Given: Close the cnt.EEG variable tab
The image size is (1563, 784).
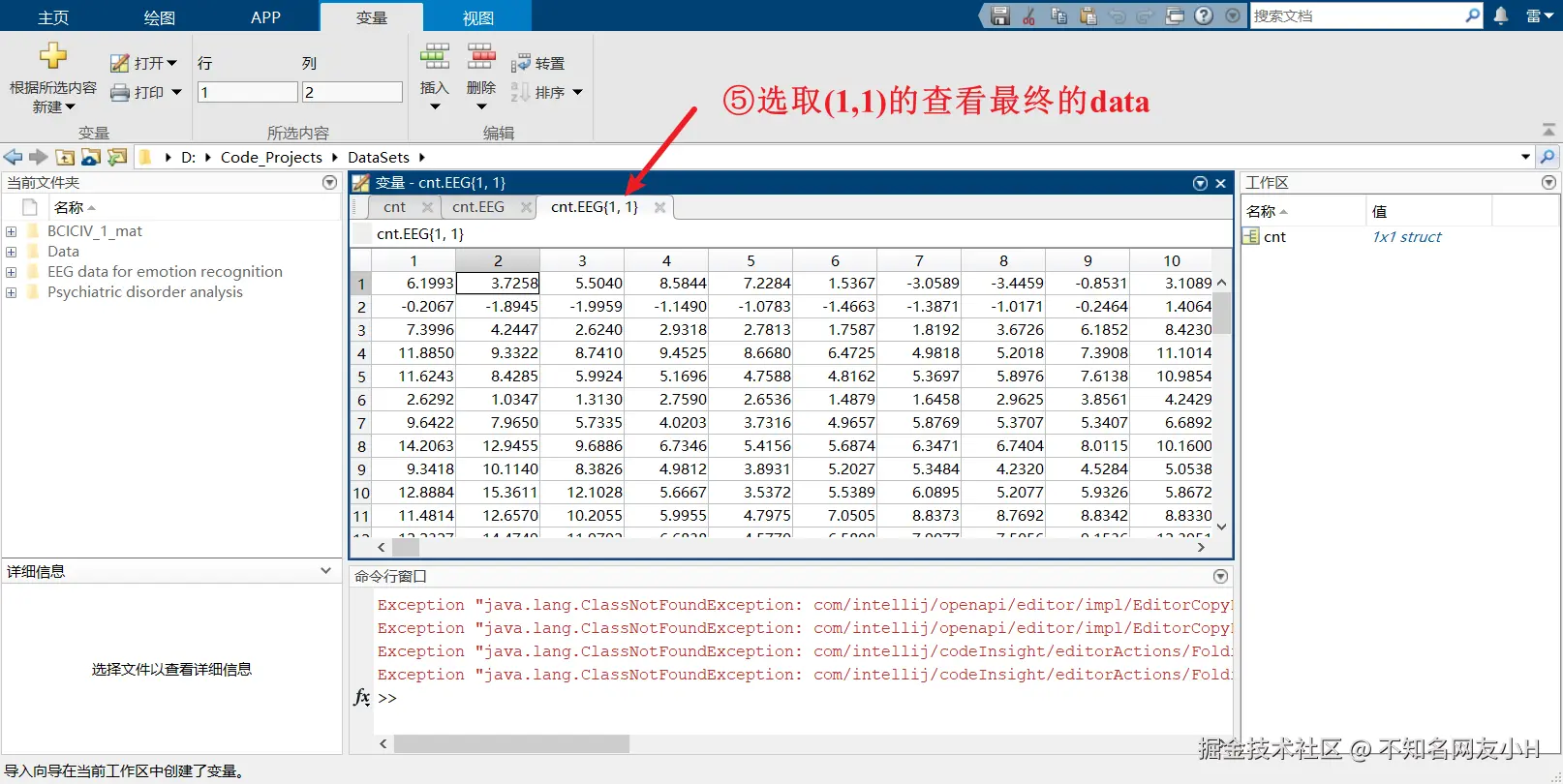Looking at the screenshot, I should [x=526, y=207].
